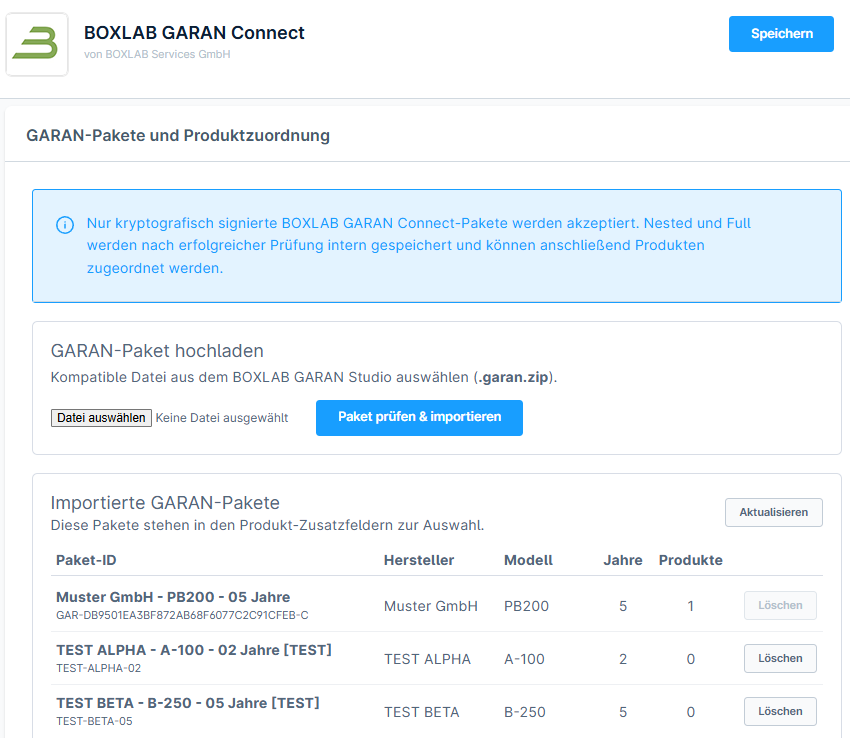Click the info icon in blue notice
Image resolution: width=852 pixels, height=738 pixels.
pyautogui.click(x=65, y=224)
